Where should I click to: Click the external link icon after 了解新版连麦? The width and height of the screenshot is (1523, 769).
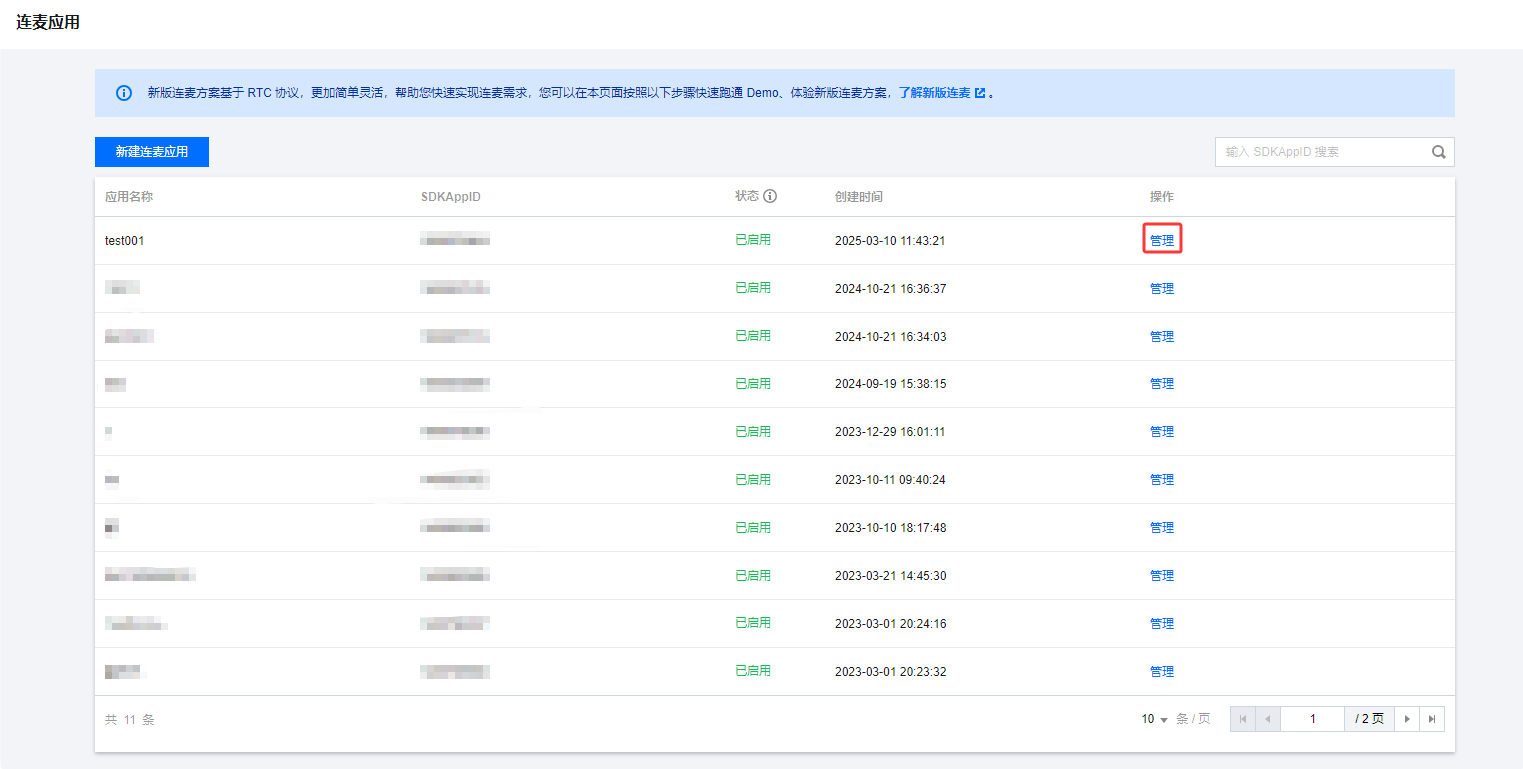(x=980, y=93)
